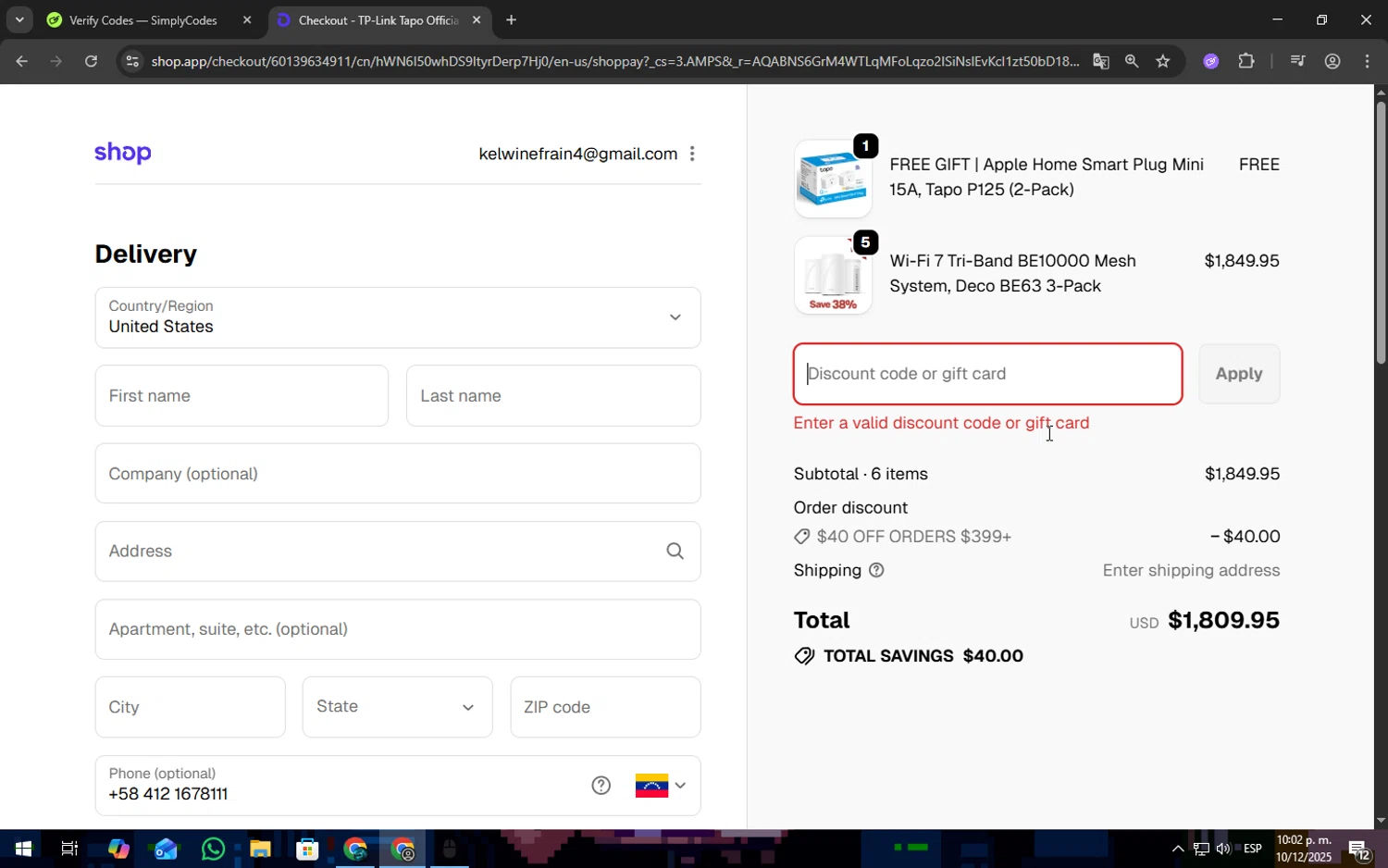
Task: Click the Address field
Action: pos(398,552)
